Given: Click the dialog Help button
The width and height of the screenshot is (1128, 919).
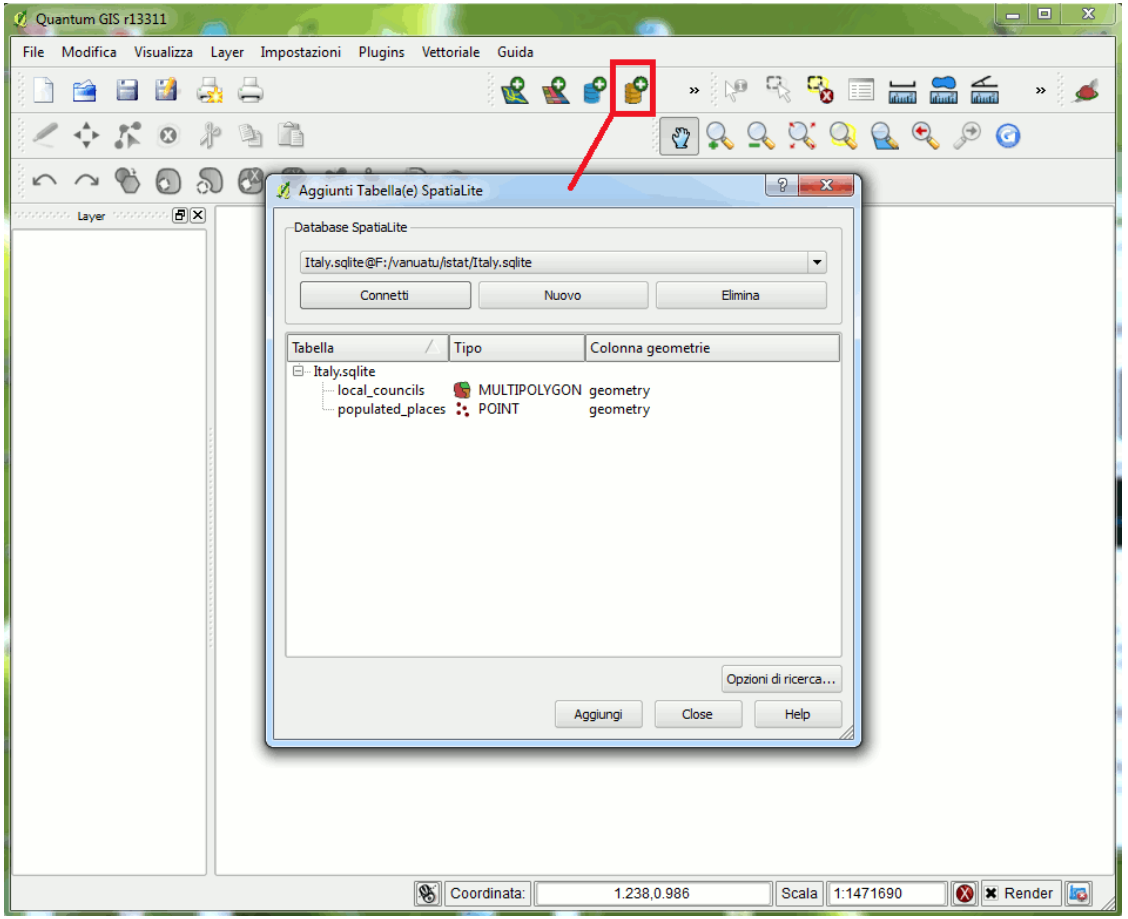Looking at the screenshot, I should [x=797, y=714].
